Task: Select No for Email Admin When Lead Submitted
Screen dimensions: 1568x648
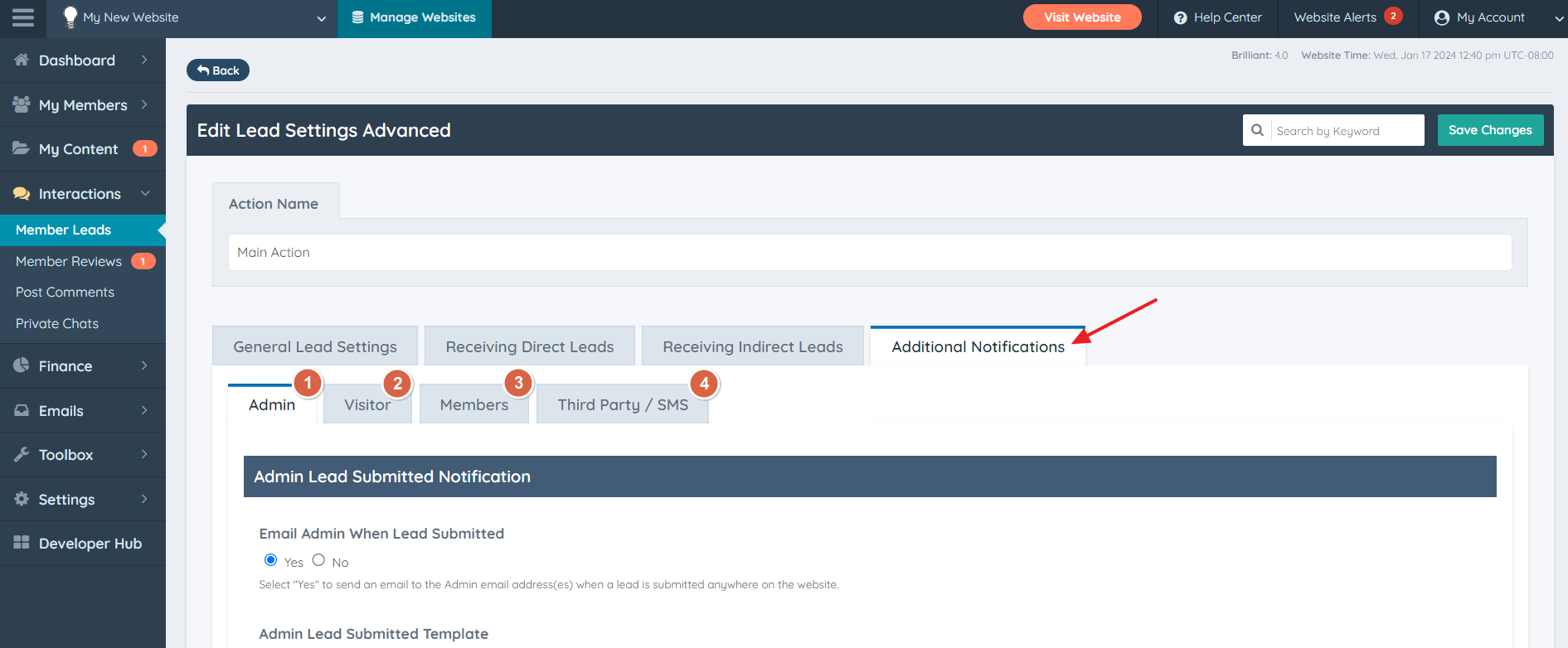Action: (318, 560)
